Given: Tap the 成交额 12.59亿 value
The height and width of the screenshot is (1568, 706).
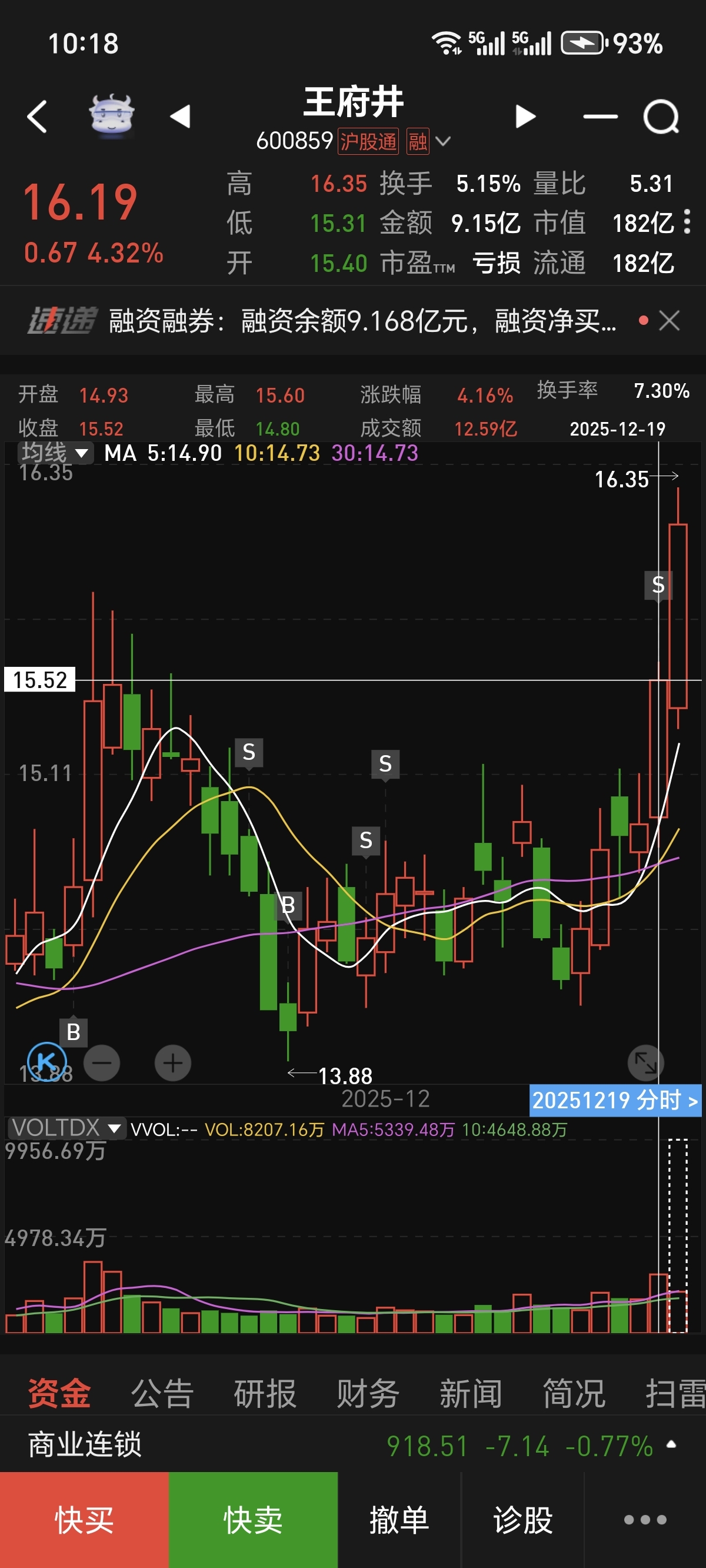Looking at the screenshot, I should pos(486,428).
